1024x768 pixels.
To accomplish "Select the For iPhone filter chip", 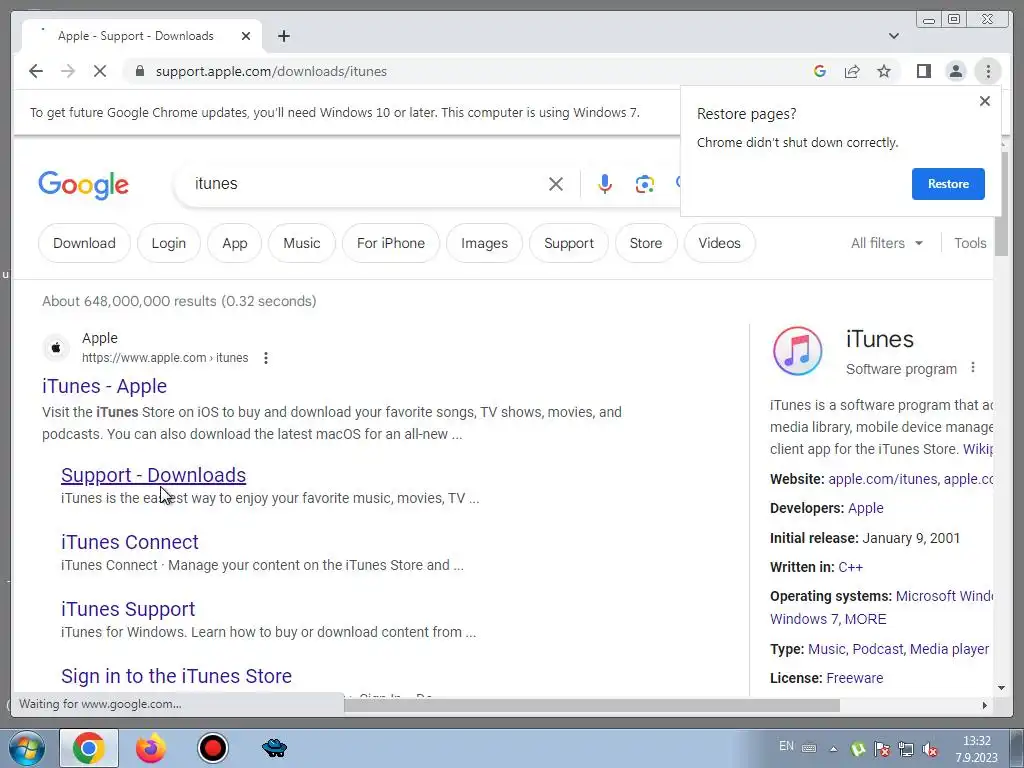I will [x=391, y=243].
